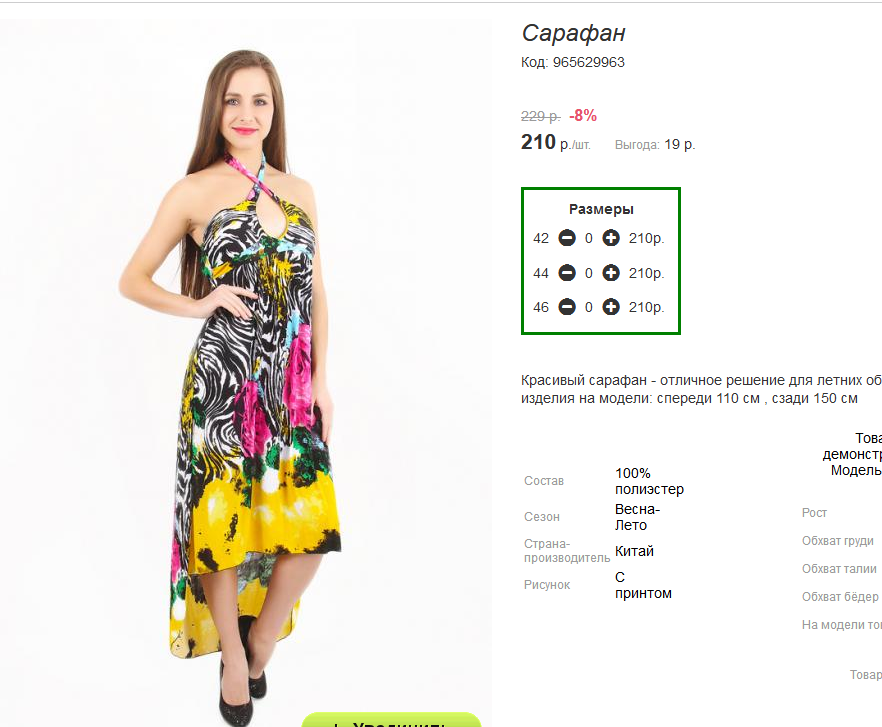Click the quantity value for size 44
Screen dimensions: 882x727
click(x=589, y=273)
